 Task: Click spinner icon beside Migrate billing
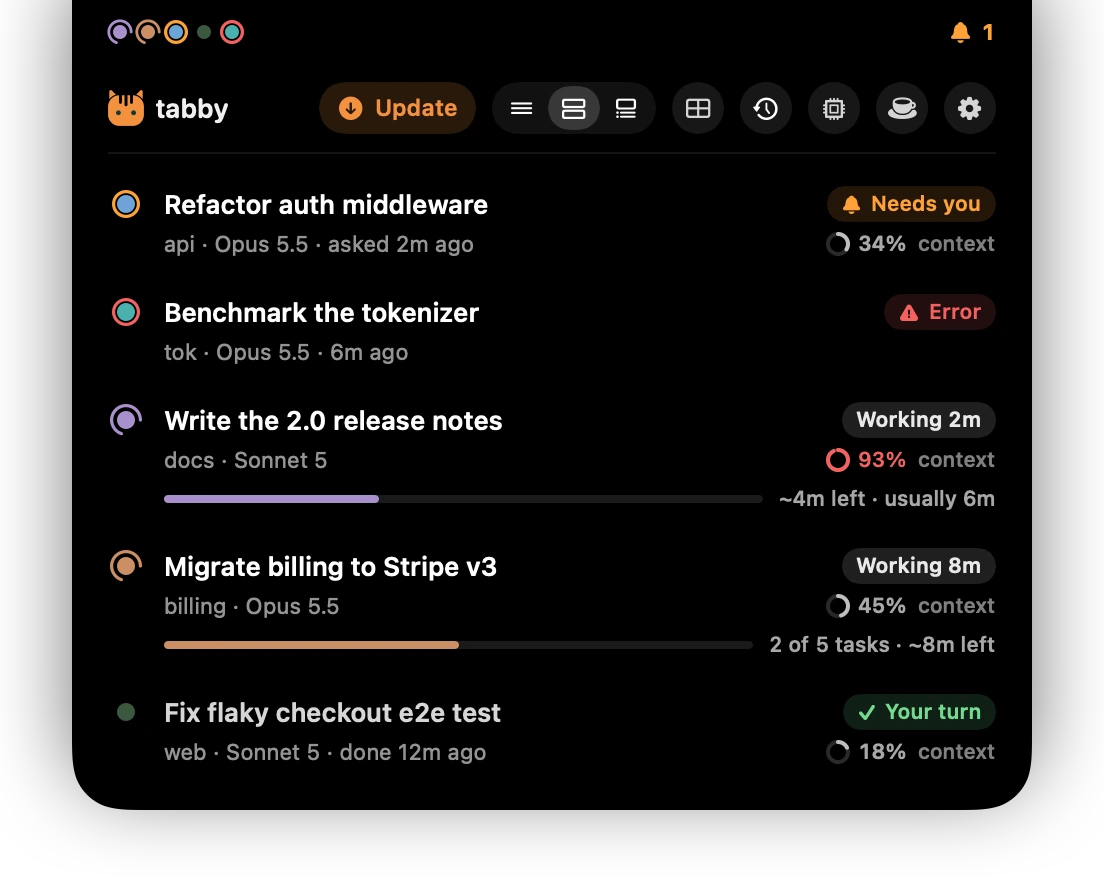[126, 566]
